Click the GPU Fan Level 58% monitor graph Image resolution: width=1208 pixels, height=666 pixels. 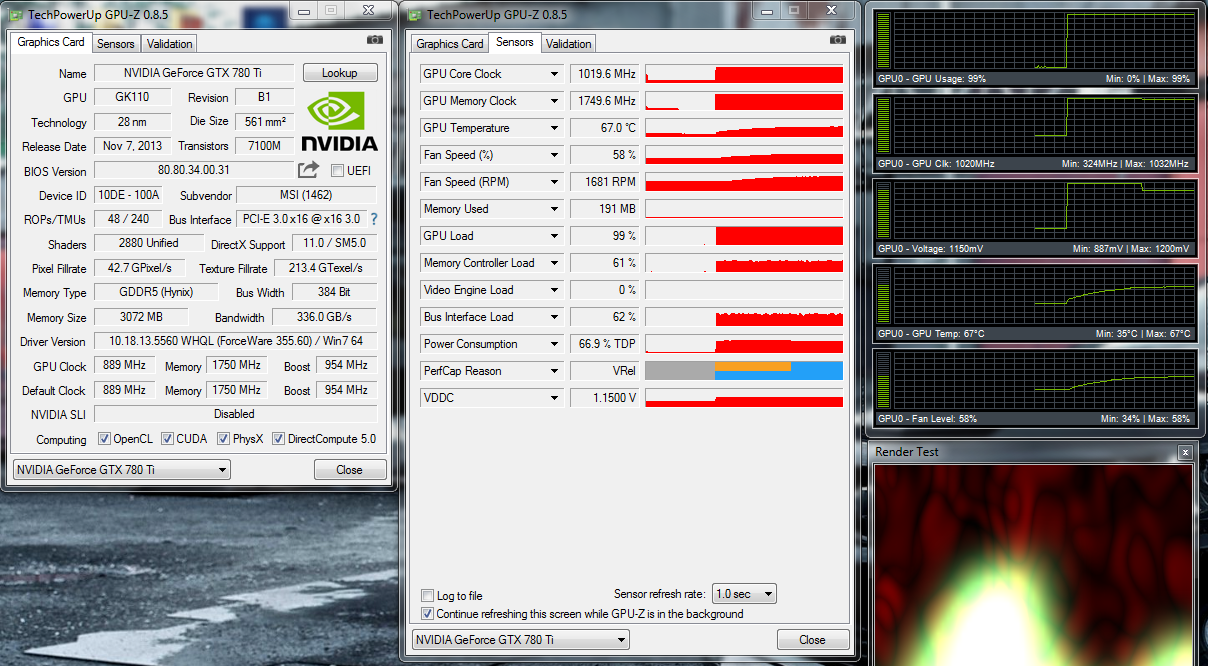tap(1034, 387)
